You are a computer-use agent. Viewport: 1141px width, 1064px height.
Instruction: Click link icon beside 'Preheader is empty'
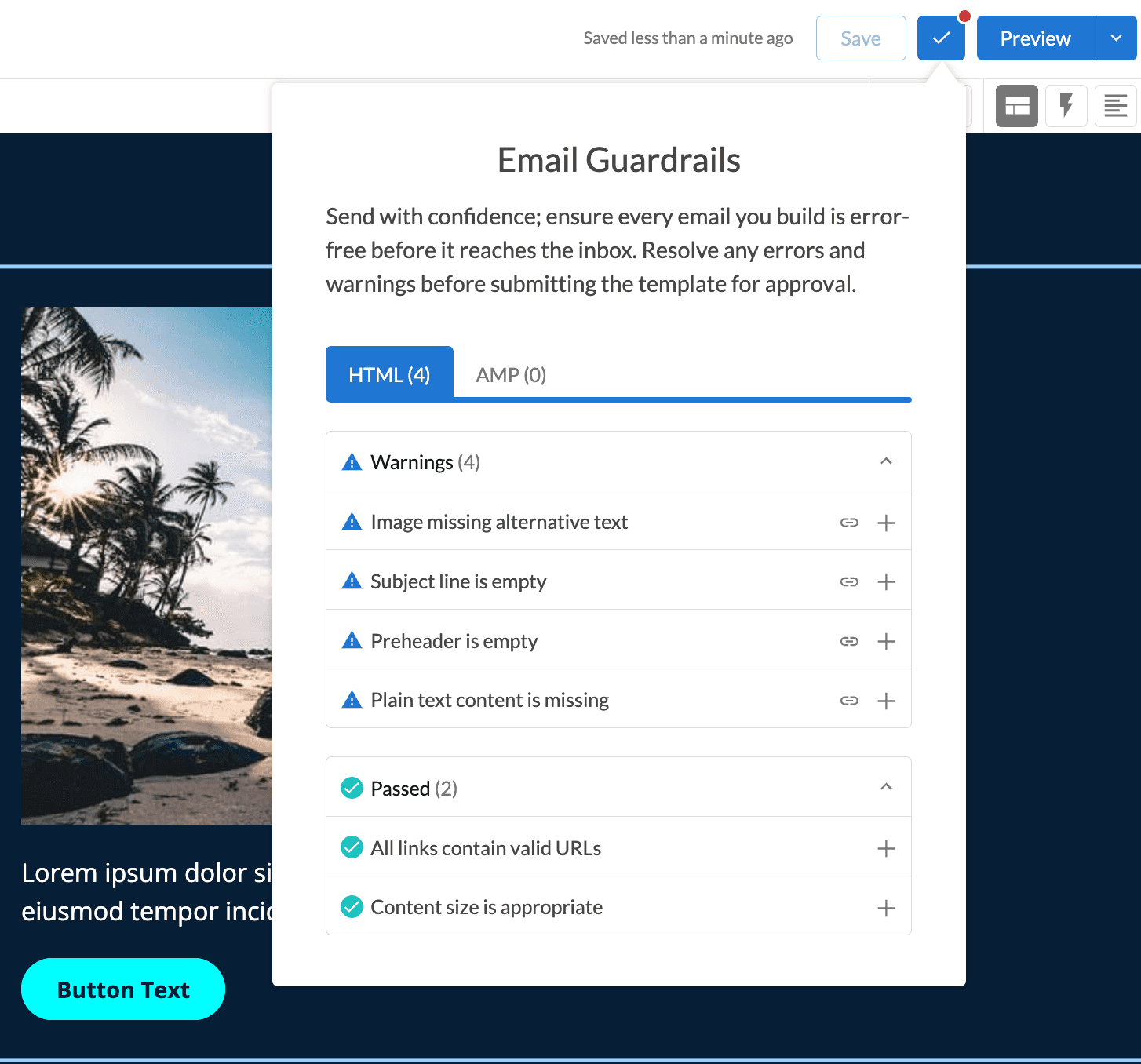pos(849,641)
